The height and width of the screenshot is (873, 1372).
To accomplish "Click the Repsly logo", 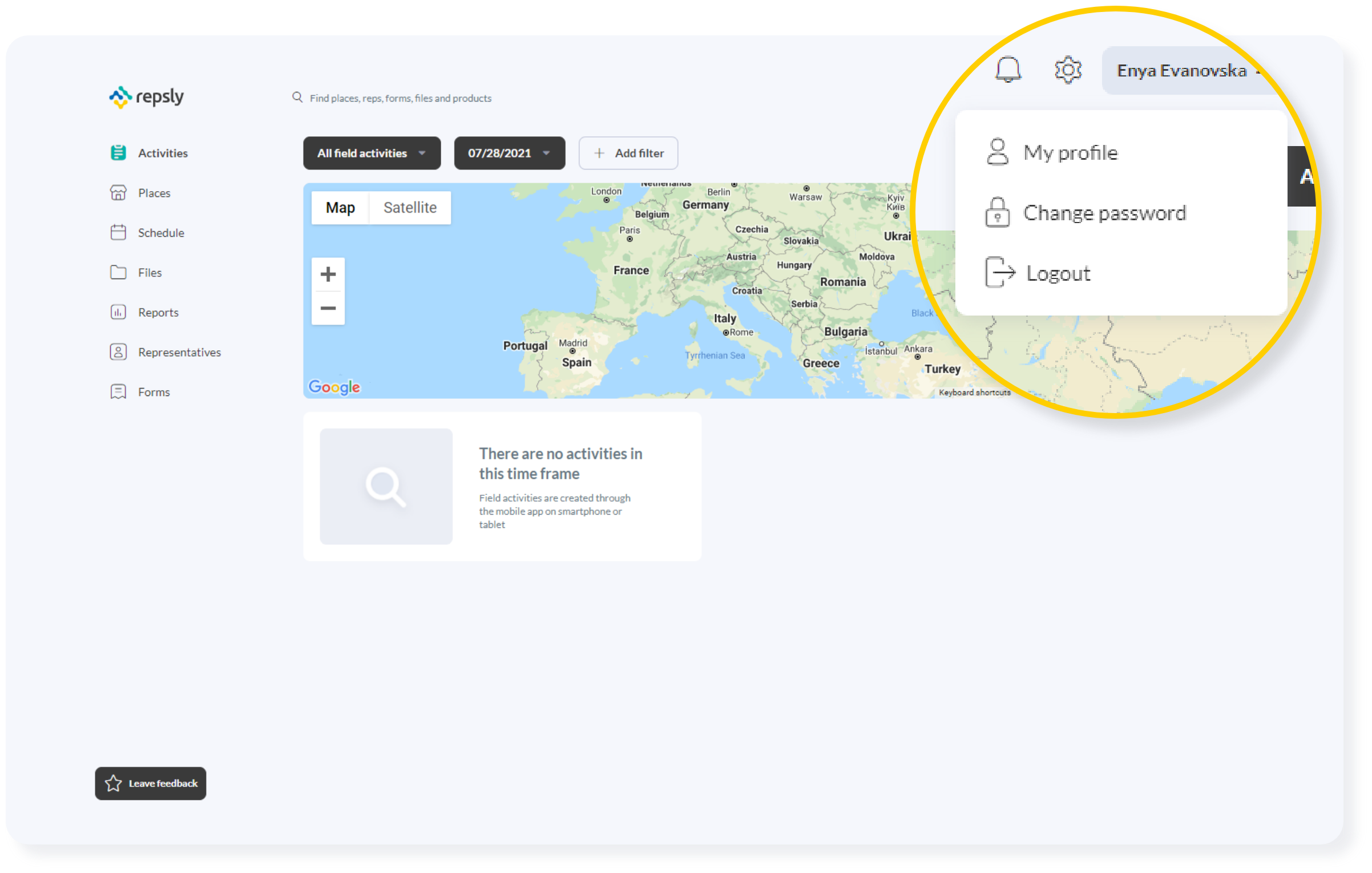I will point(147,97).
